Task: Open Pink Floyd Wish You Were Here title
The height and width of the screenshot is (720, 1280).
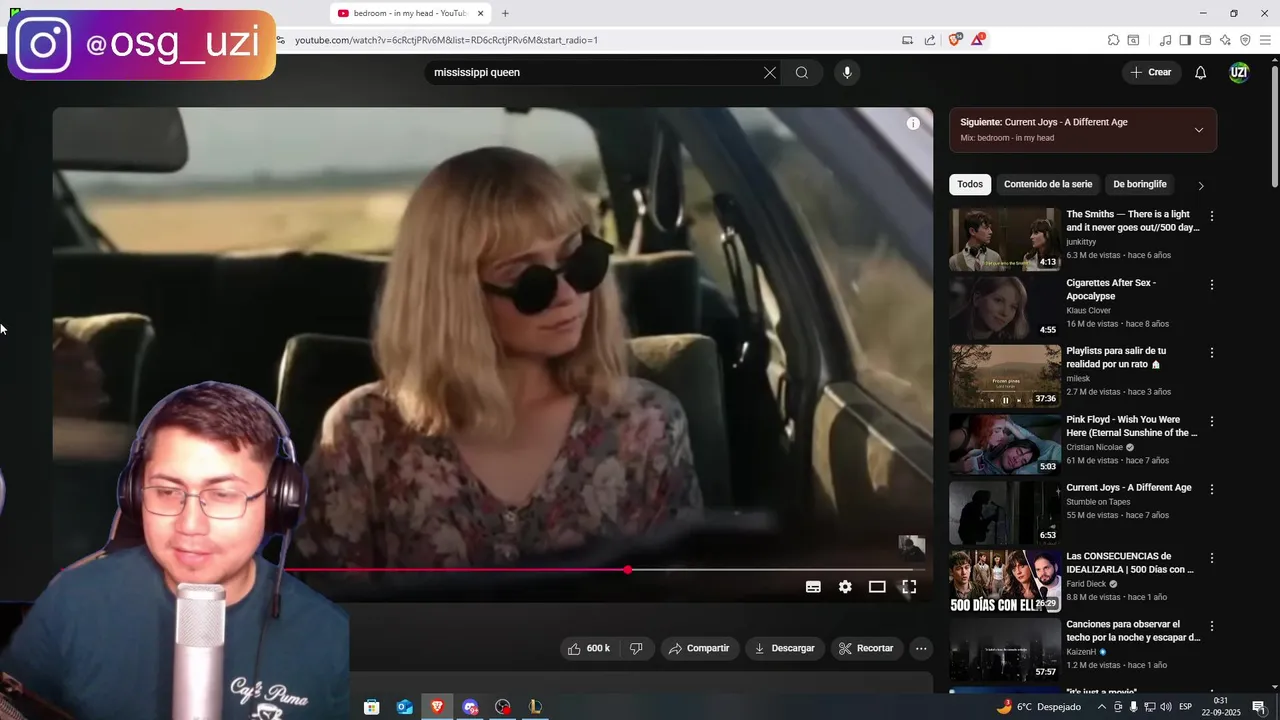Action: pos(1131,426)
